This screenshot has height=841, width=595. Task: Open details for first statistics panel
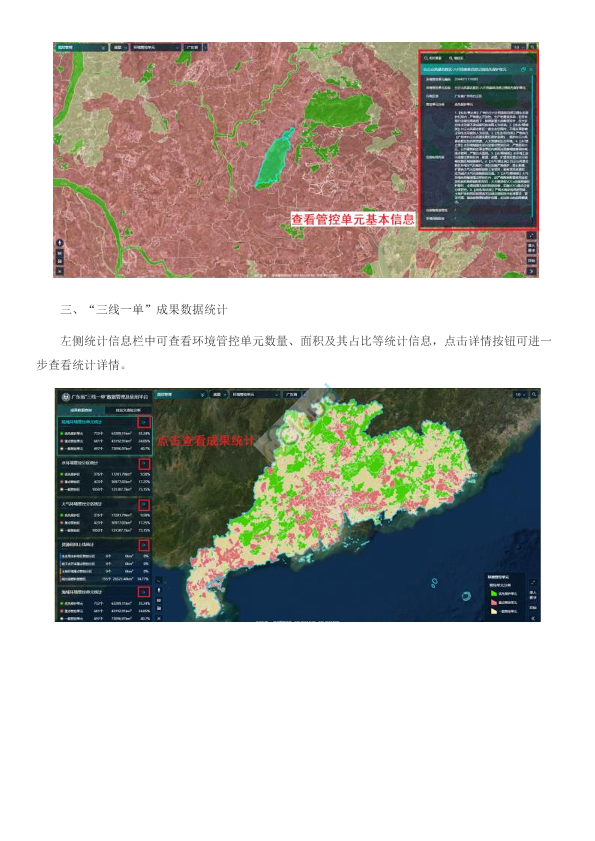click(144, 422)
